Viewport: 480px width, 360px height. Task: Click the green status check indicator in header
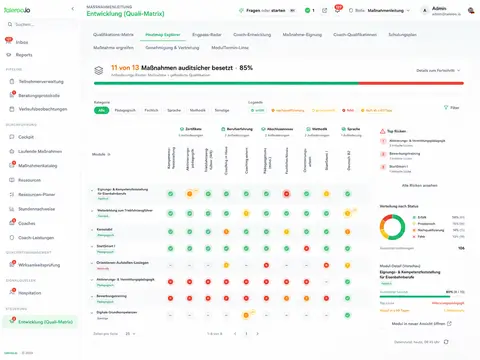tap(309, 11)
